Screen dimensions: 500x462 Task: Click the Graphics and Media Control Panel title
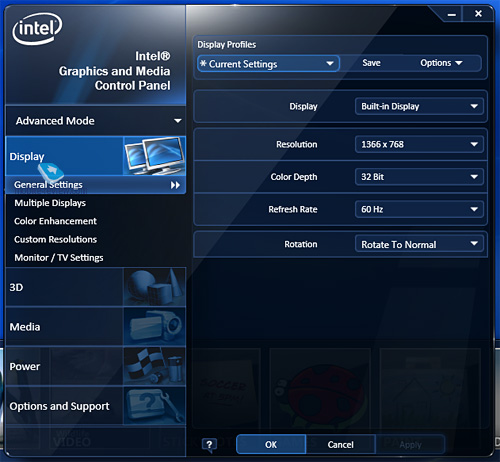tap(114, 71)
